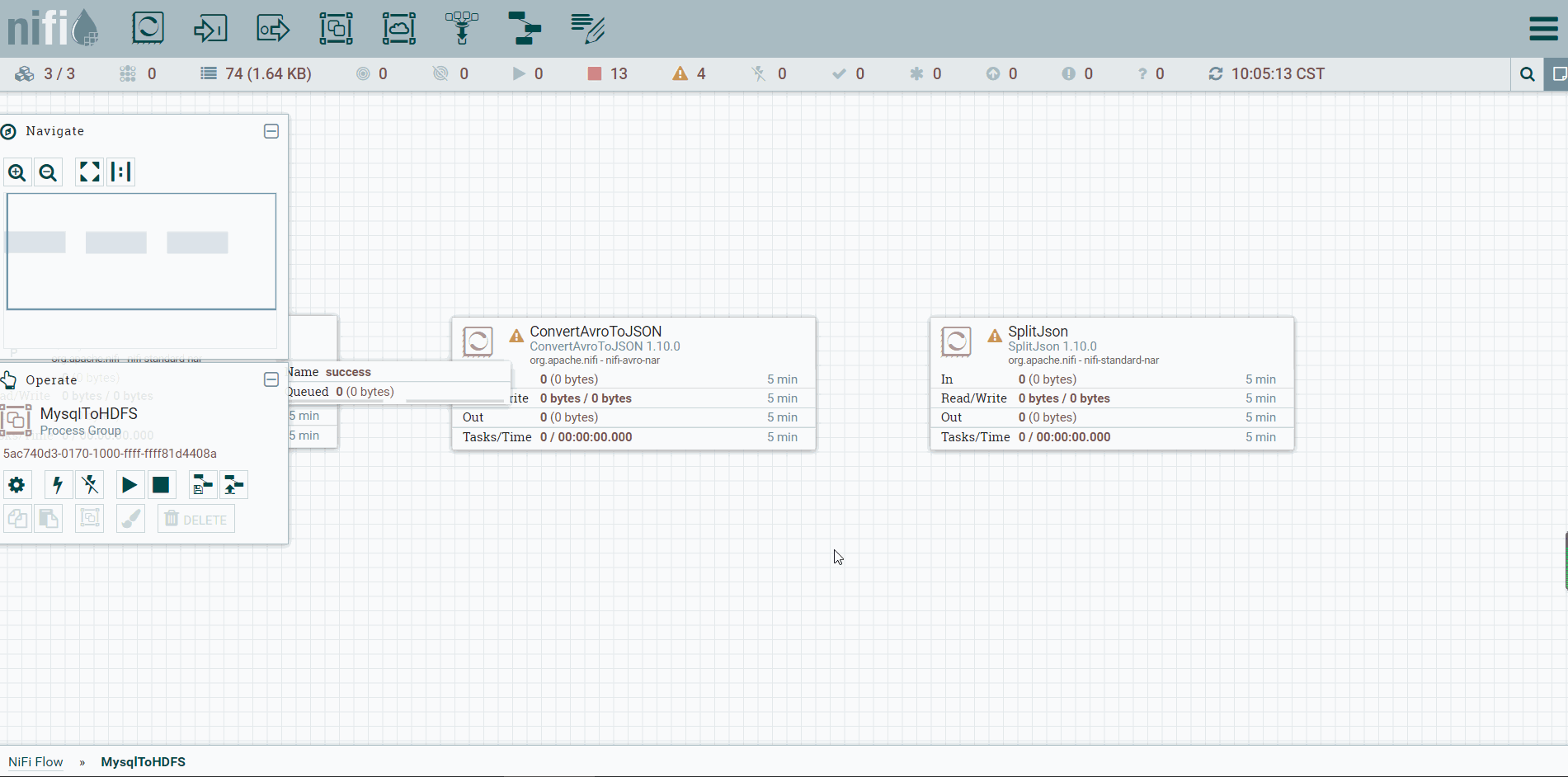This screenshot has width=1568, height=777.
Task: Start the process group with the play button
Action: coord(129,485)
